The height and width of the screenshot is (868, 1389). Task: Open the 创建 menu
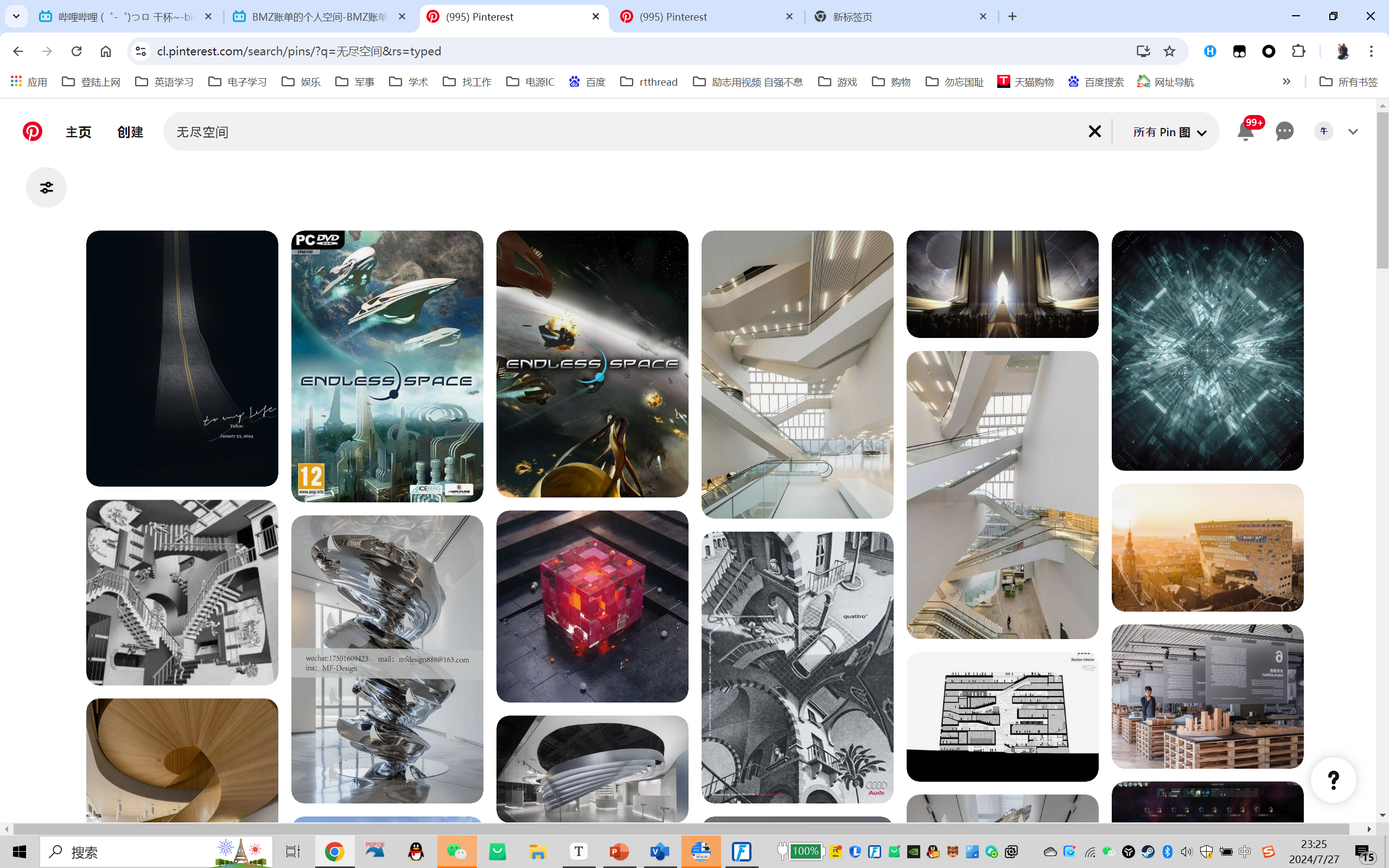pyautogui.click(x=130, y=132)
